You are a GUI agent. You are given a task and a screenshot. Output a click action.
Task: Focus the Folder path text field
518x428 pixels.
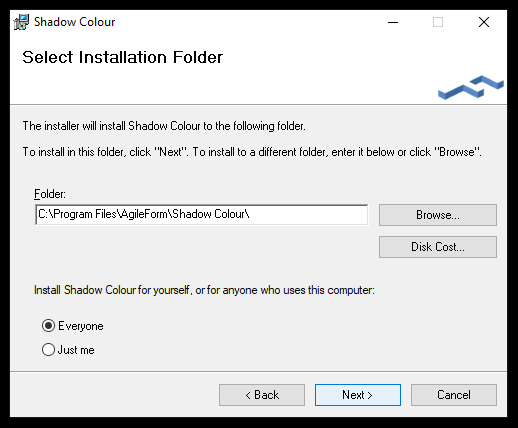coord(202,215)
